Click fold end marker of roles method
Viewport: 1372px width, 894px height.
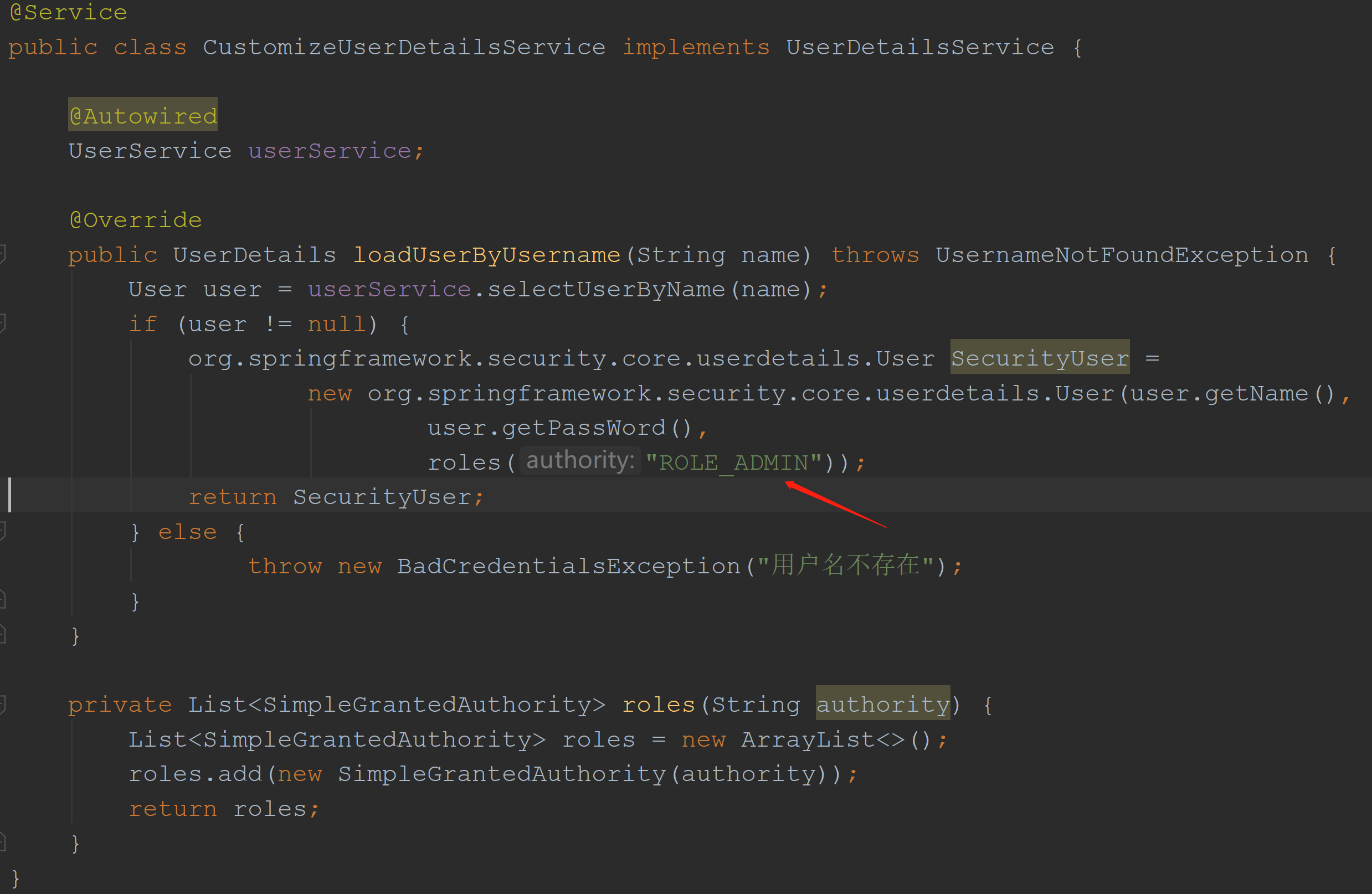coord(3,842)
